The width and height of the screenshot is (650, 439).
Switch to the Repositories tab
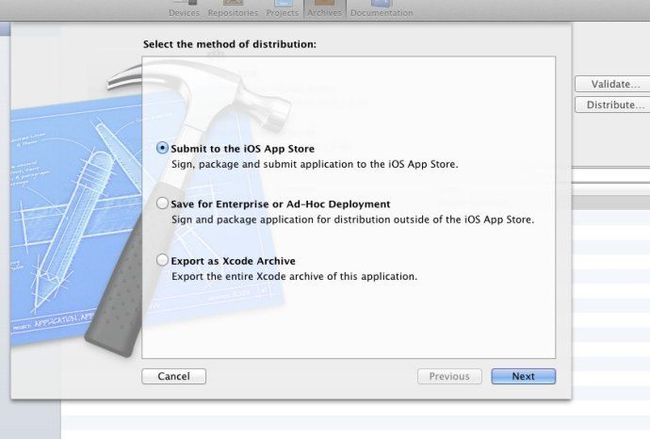pyautogui.click(x=233, y=9)
